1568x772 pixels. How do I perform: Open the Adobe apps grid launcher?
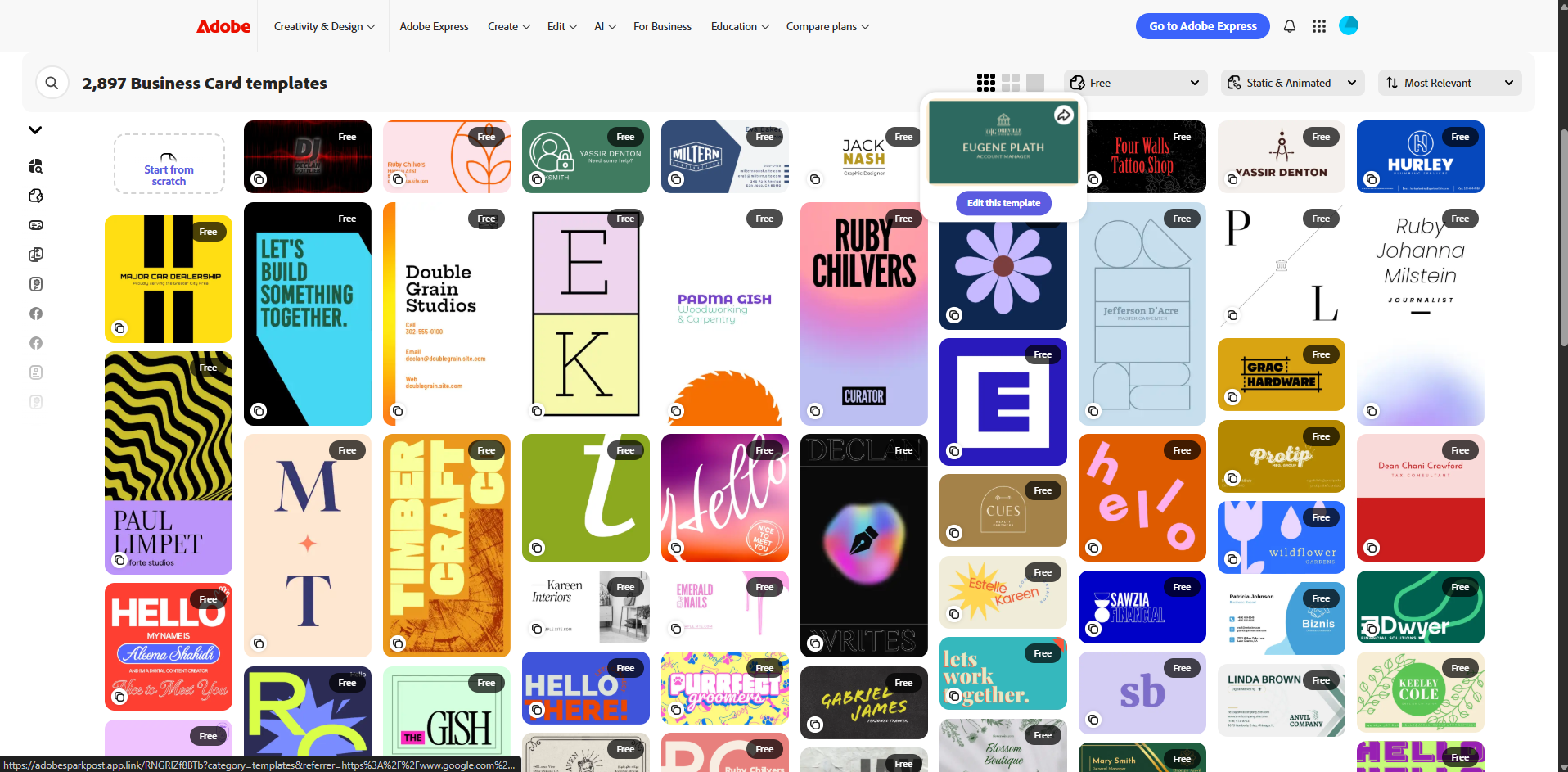1319,26
